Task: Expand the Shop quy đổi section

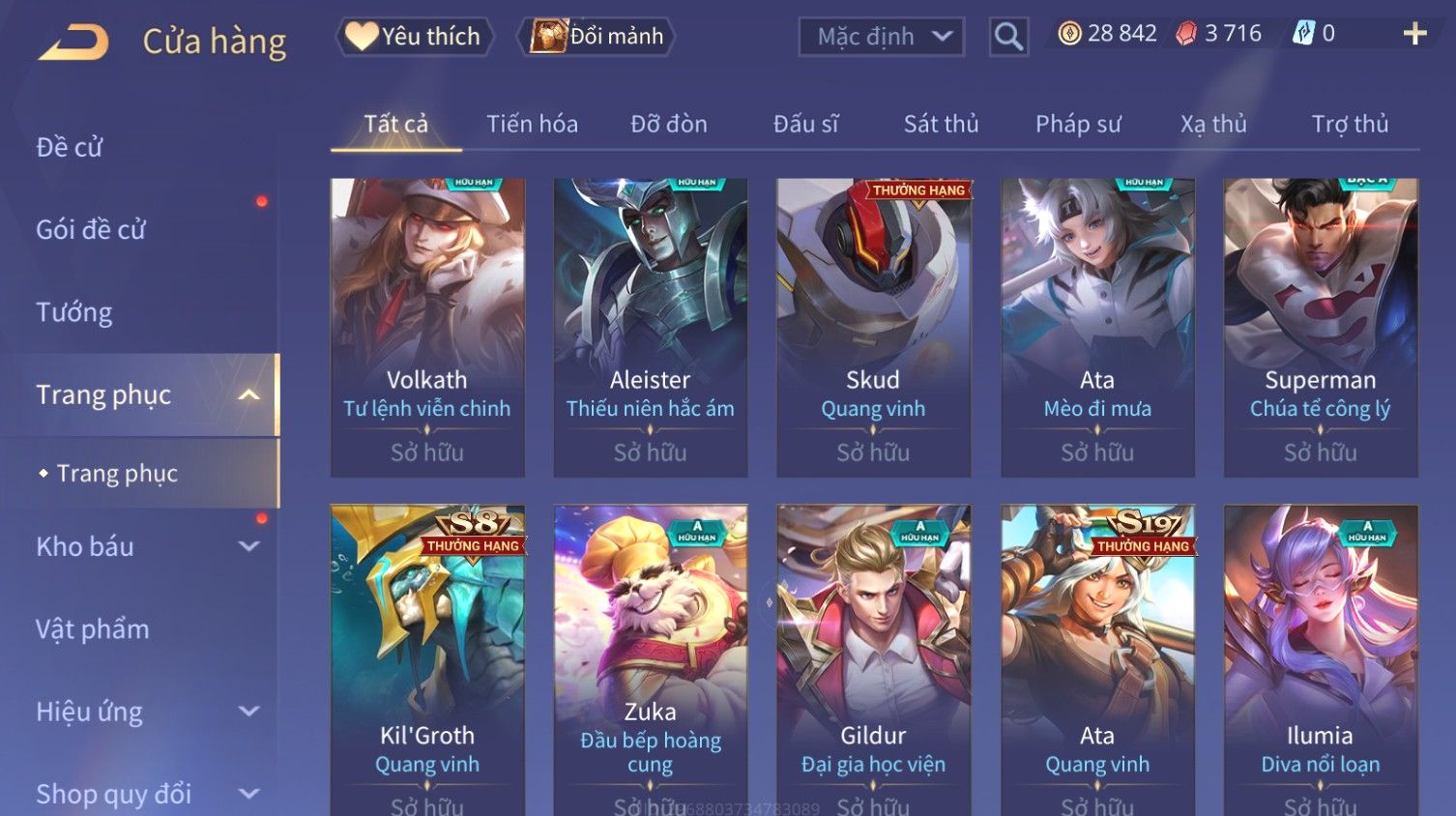Action: pyautogui.click(x=248, y=794)
